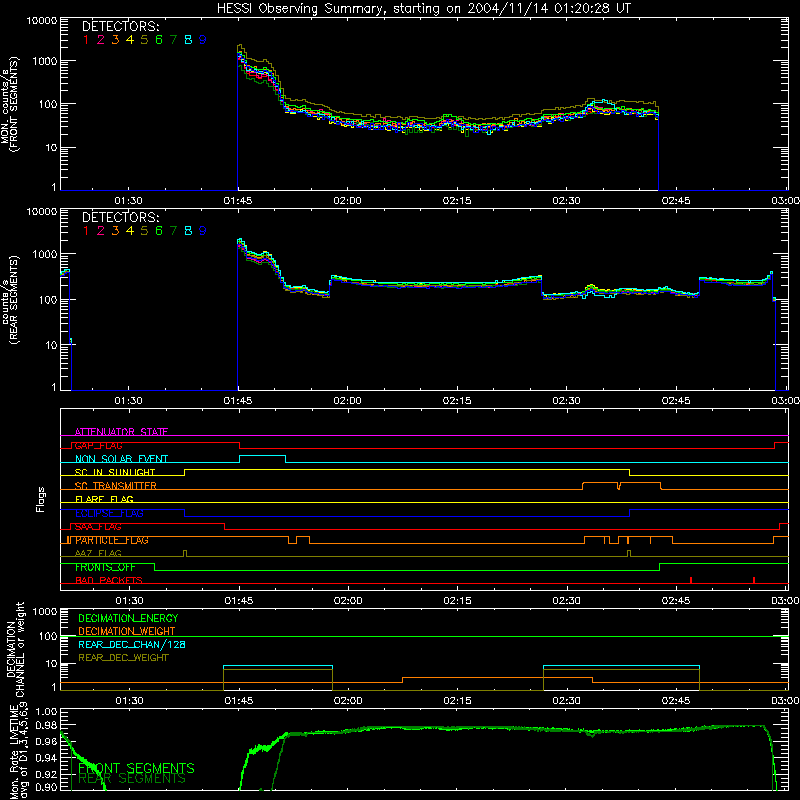The width and height of the screenshot is (800, 800).
Task: Click the DECIMATION_ENERGY legend label
Action: pyautogui.click(x=128, y=618)
